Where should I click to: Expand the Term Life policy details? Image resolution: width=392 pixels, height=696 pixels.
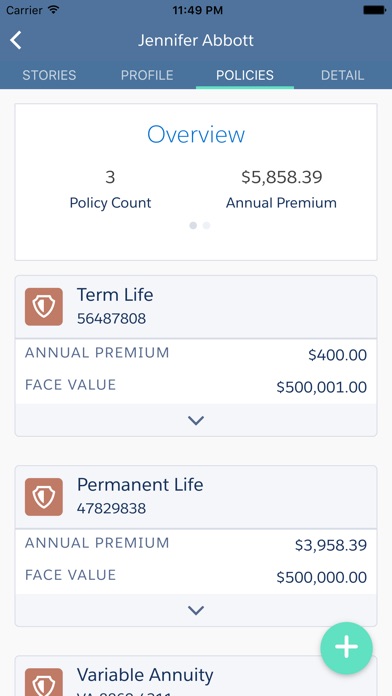tap(196, 420)
